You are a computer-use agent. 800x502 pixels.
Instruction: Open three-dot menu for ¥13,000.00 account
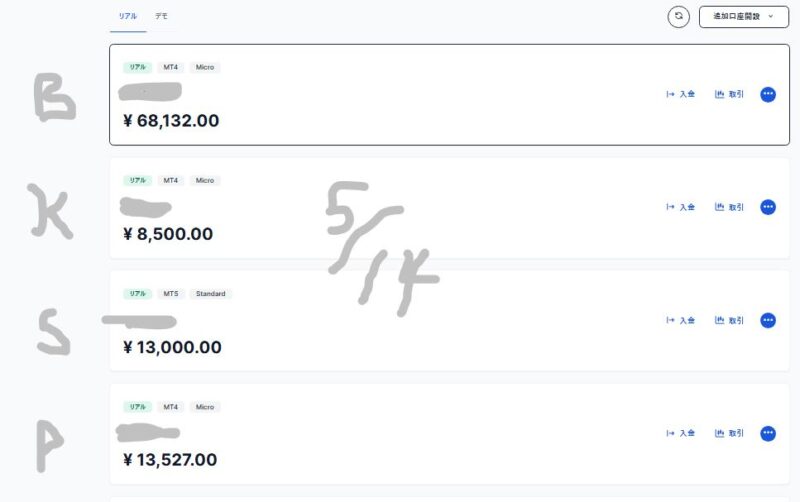[x=768, y=320]
